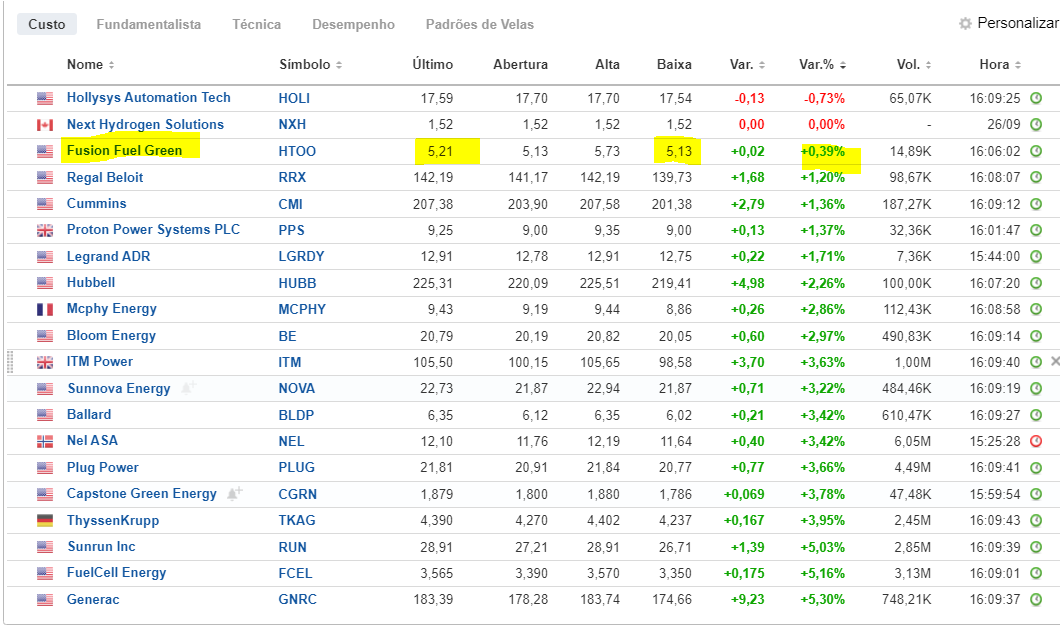1061x631 pixels.
Task: Open the PLUG symbol link
Action: tap(296, 468)
